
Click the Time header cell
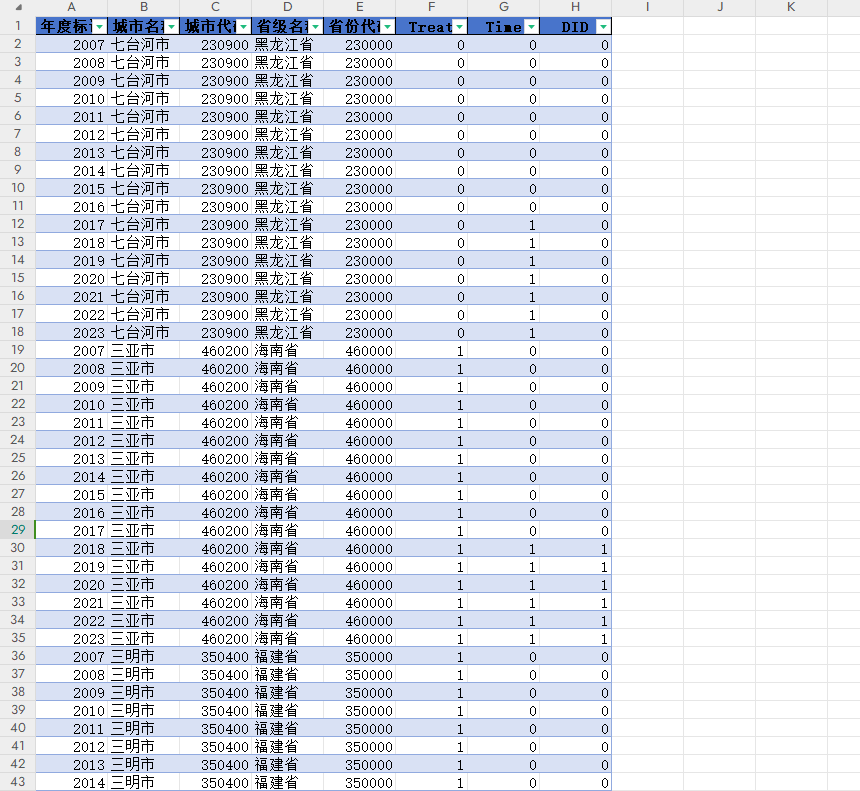503,26
